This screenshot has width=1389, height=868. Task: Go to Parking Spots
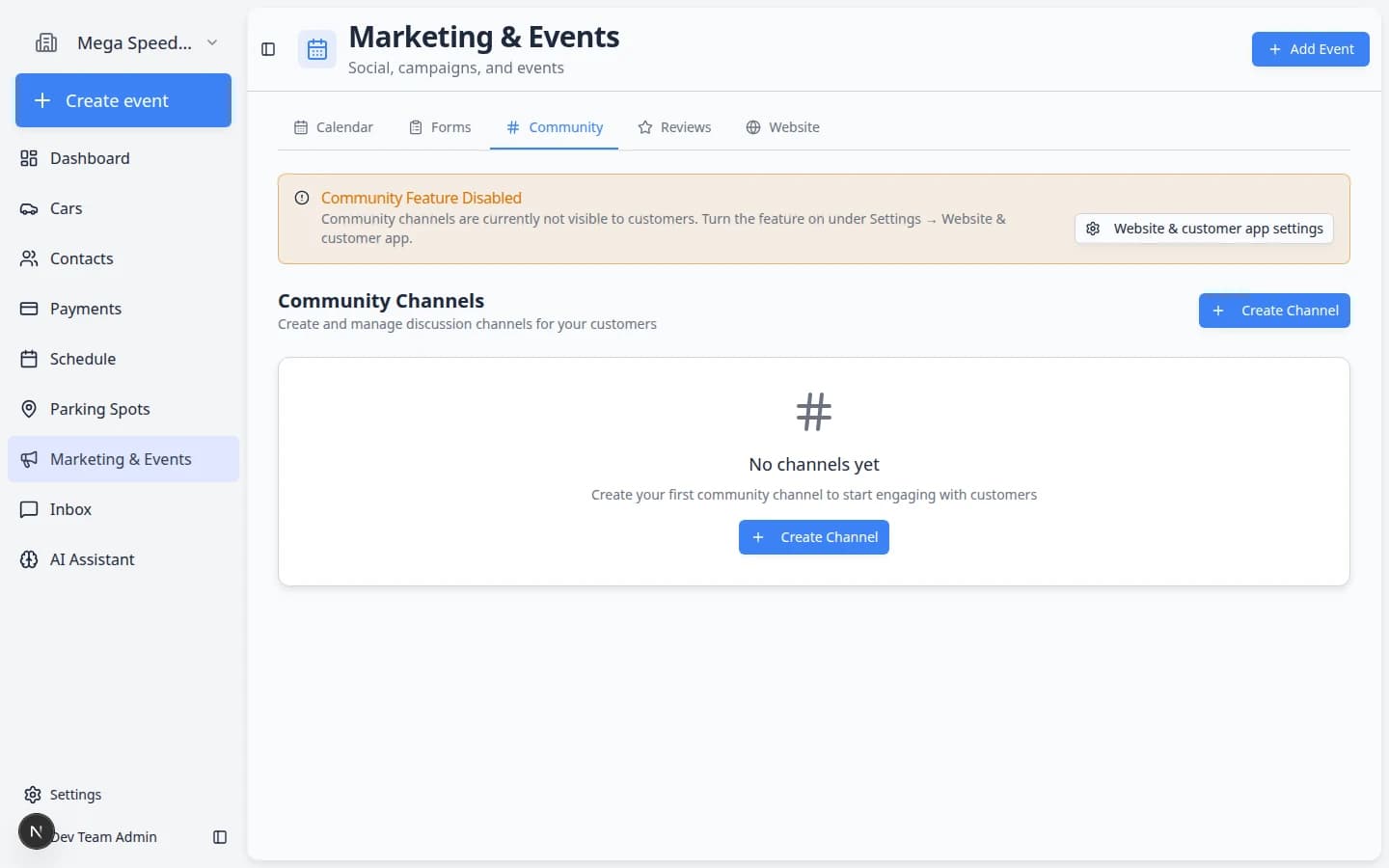[x=123, y=409]
